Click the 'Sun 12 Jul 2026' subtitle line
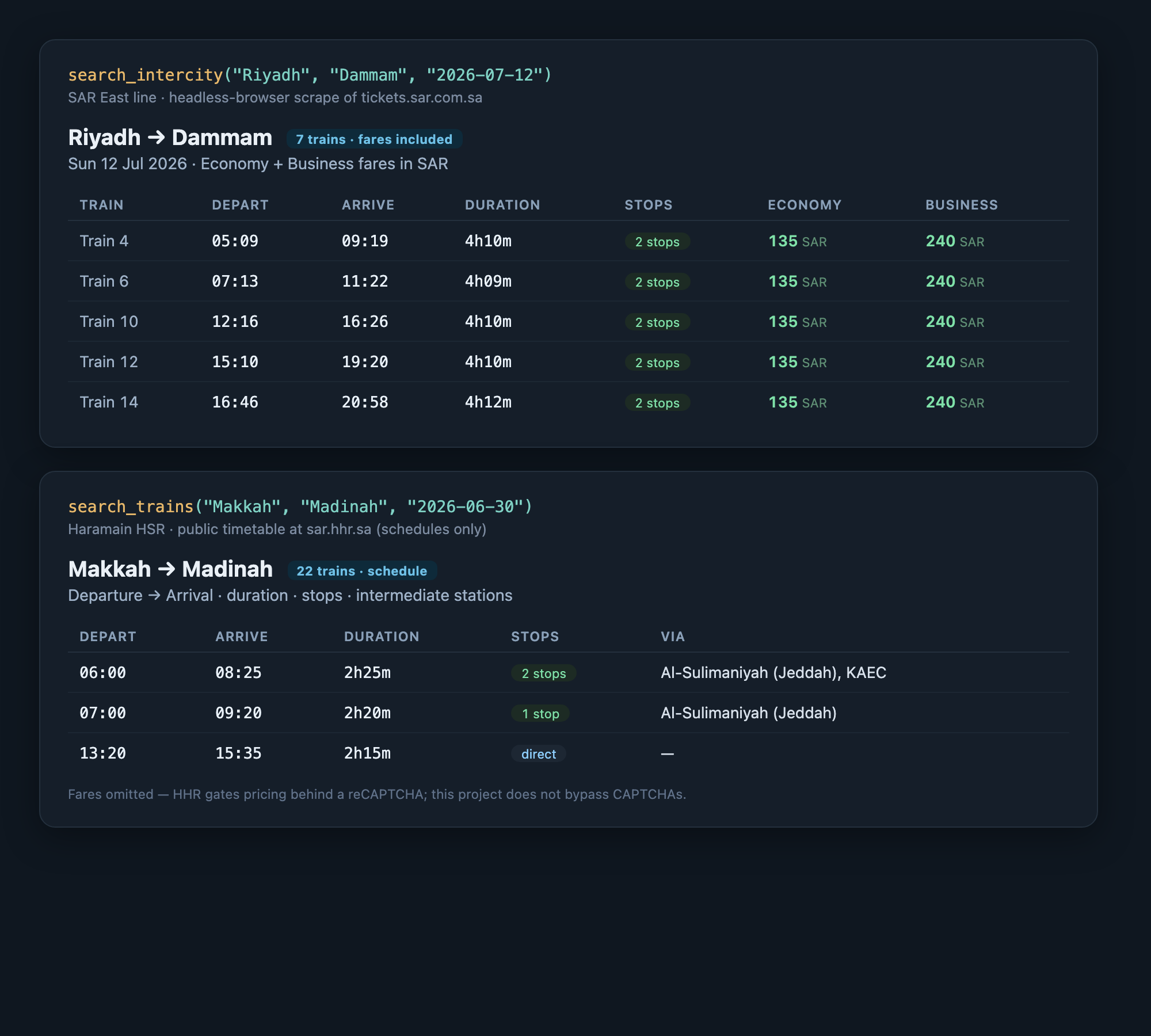Image resolution: width=1151 pixels, height=1036 pixels. (x=258, y=164)
